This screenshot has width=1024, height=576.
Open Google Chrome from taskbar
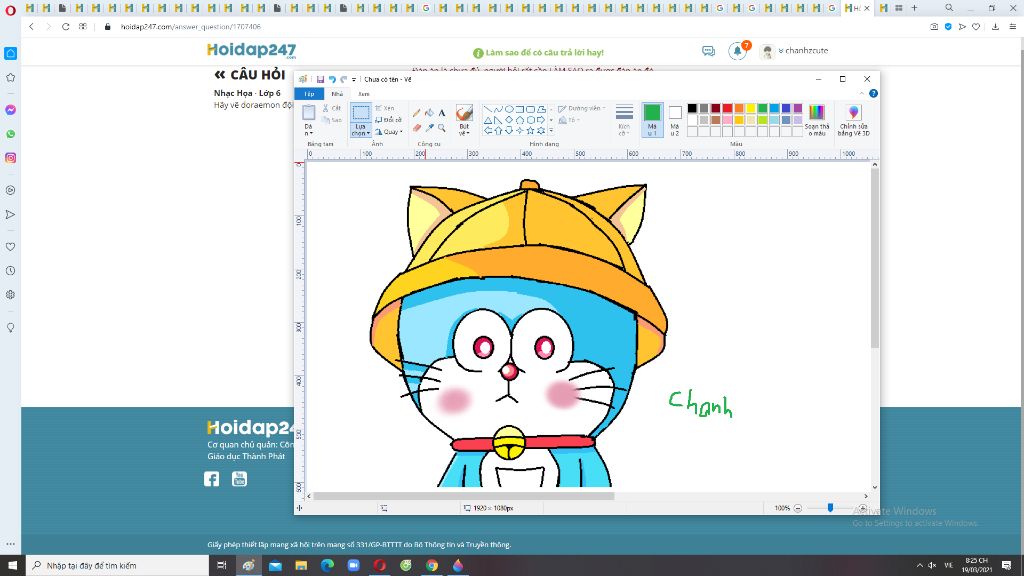[x=432, y=566]
